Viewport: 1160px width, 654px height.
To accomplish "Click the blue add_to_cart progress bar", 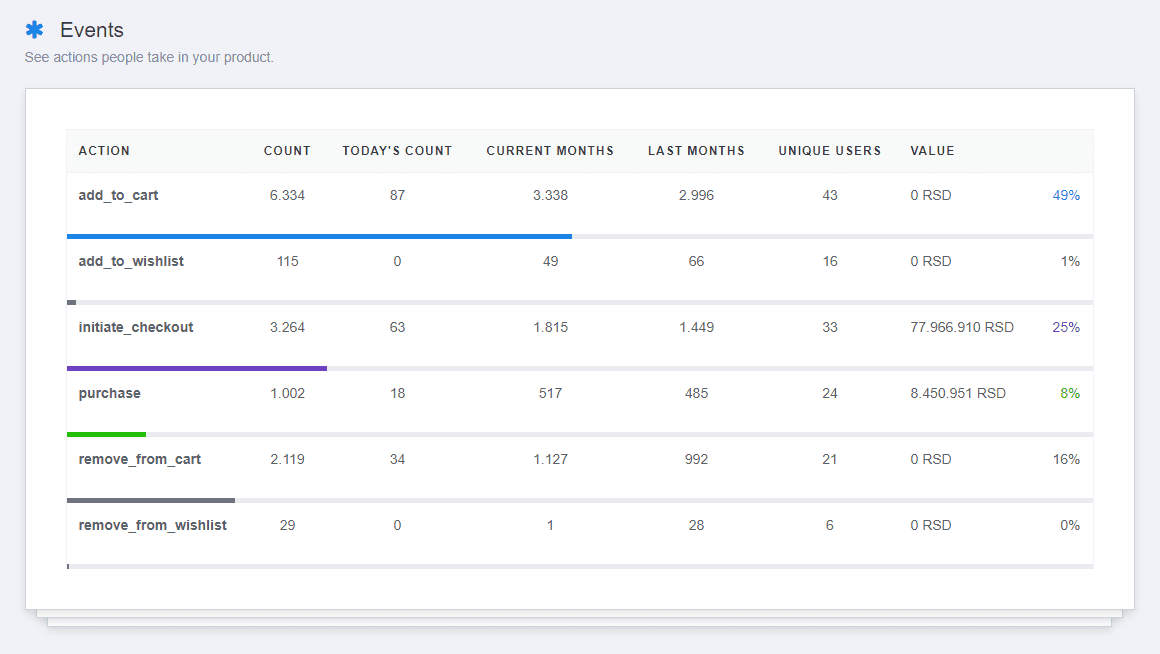I will click(319, 237).
